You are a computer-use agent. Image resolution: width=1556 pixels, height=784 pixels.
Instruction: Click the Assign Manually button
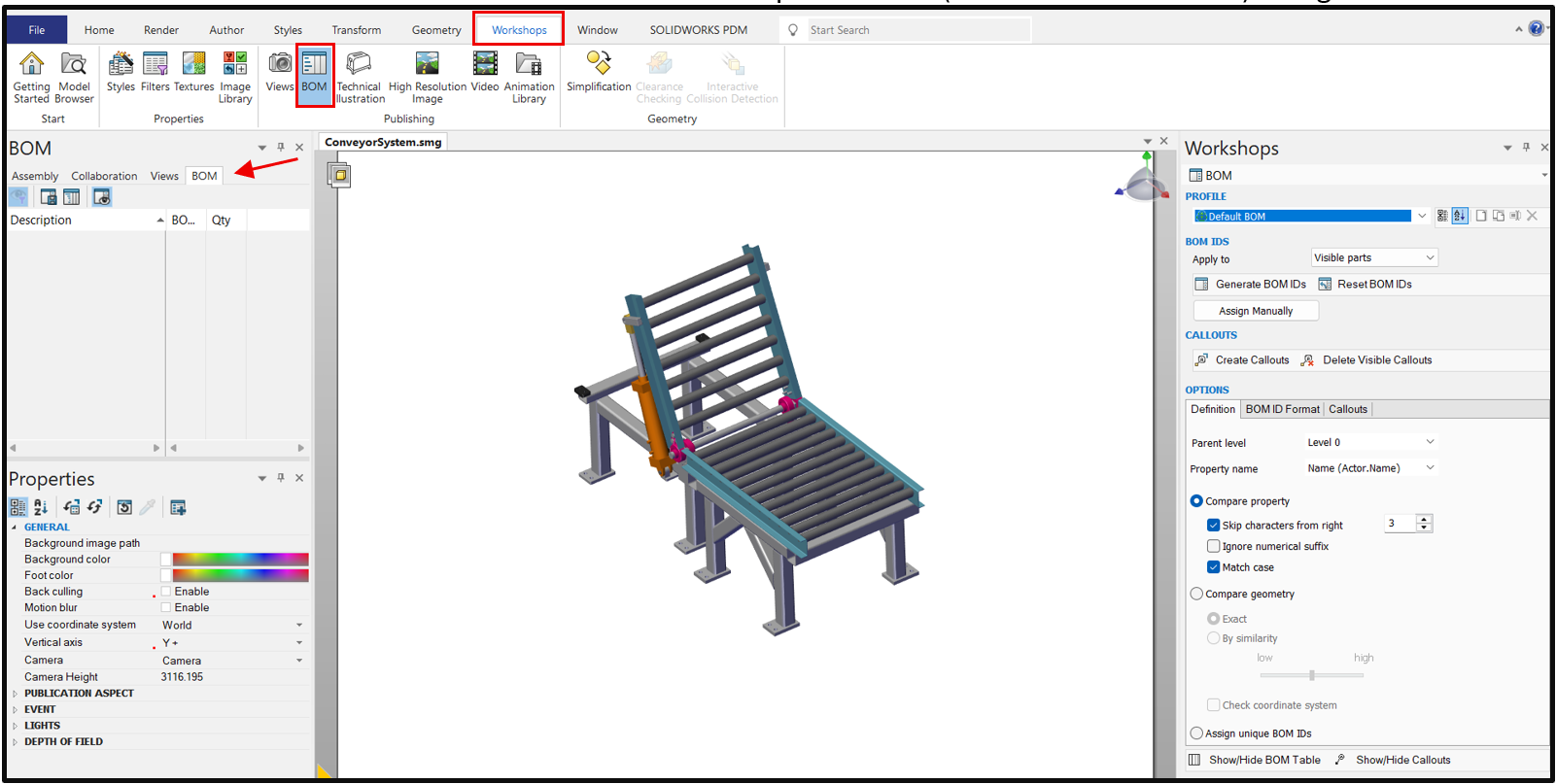coord(1256,311)
